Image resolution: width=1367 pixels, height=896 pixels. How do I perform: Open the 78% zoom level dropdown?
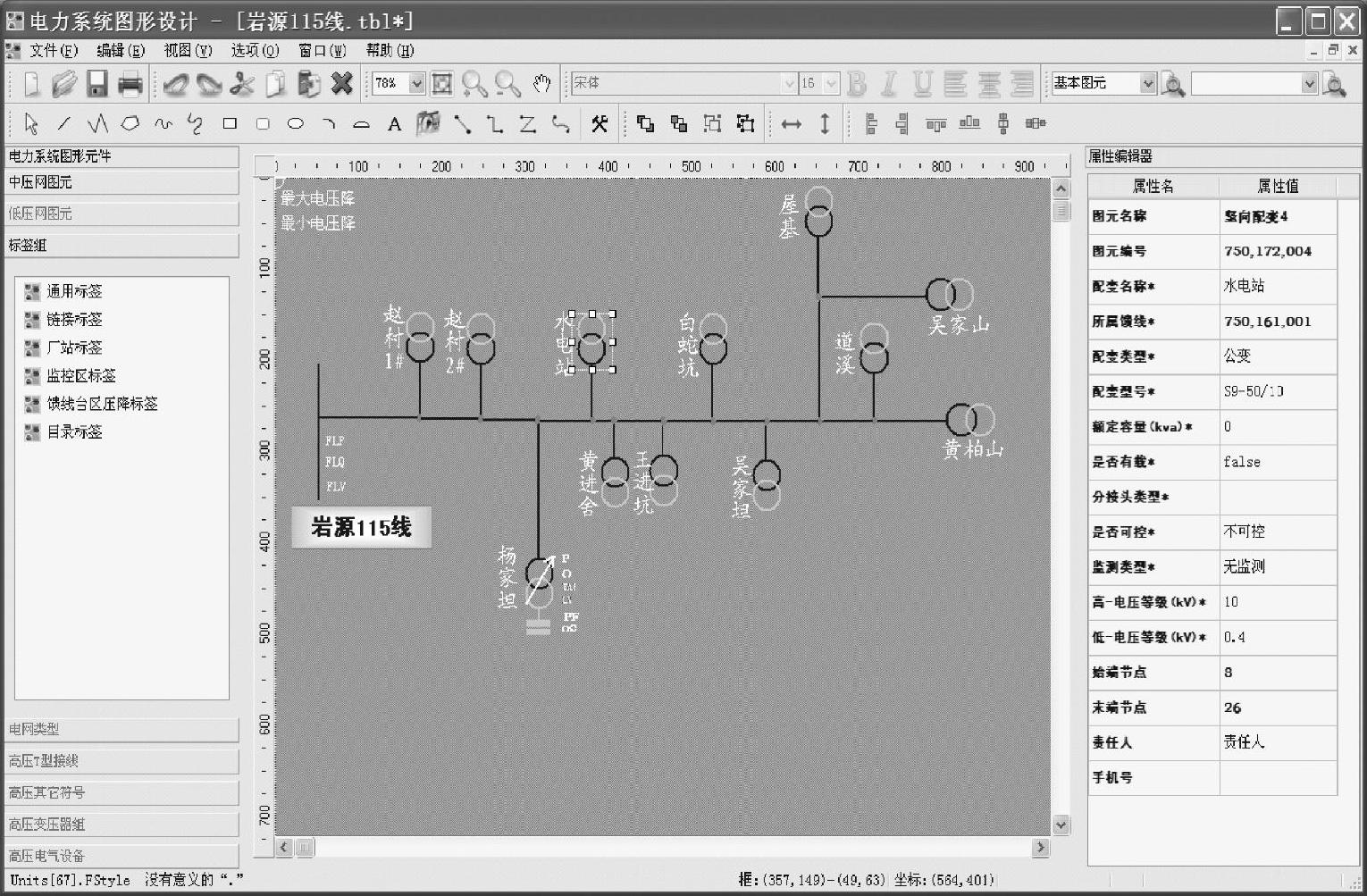[x=416, y=83]
